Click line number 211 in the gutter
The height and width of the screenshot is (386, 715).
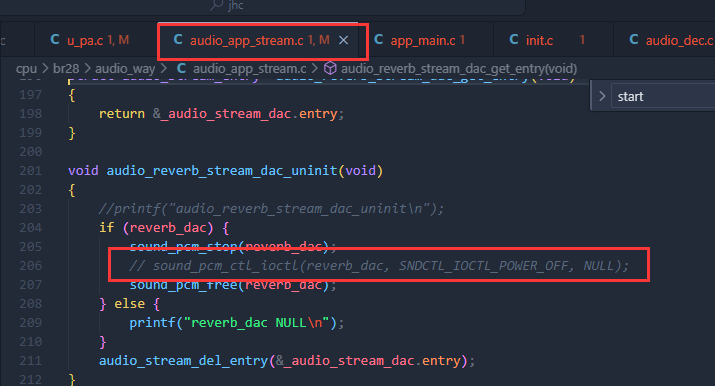(x=31, y=361)
